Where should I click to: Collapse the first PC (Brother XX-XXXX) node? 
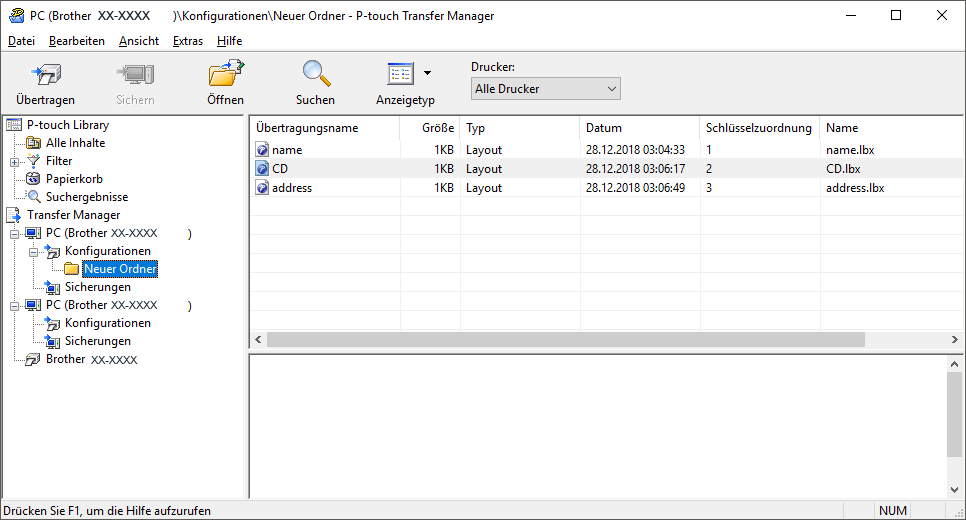click(14, 234)
